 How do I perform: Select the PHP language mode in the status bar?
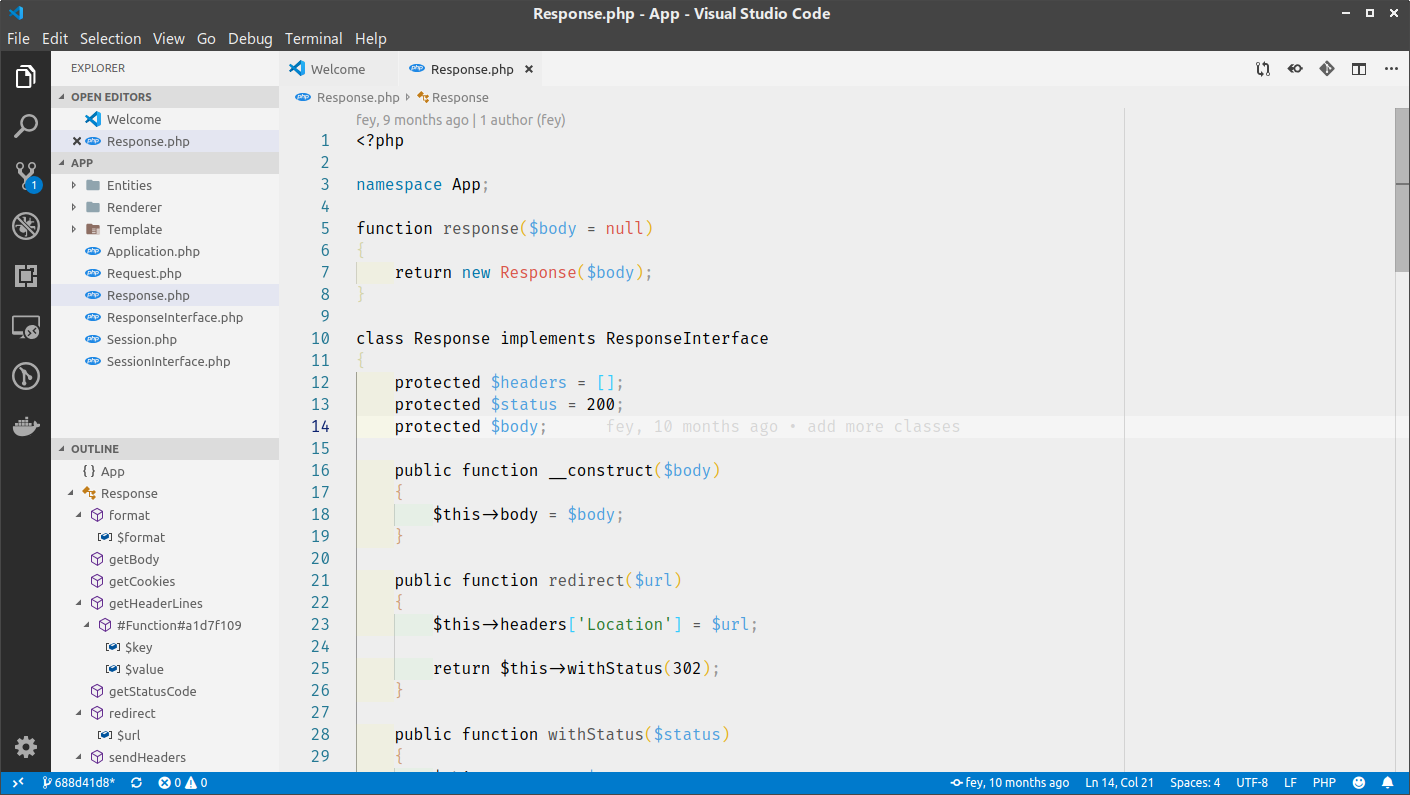(x=1324, y=782)
